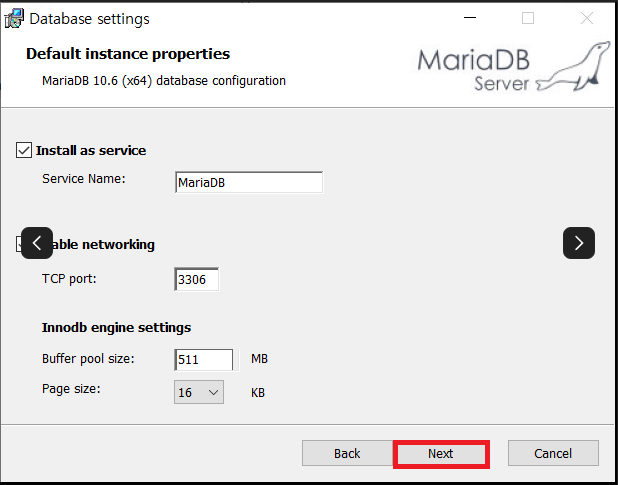The width and height of the screenshot is (618, 485).
Task: Cancel the MariaDB installation
Action: 553,453
